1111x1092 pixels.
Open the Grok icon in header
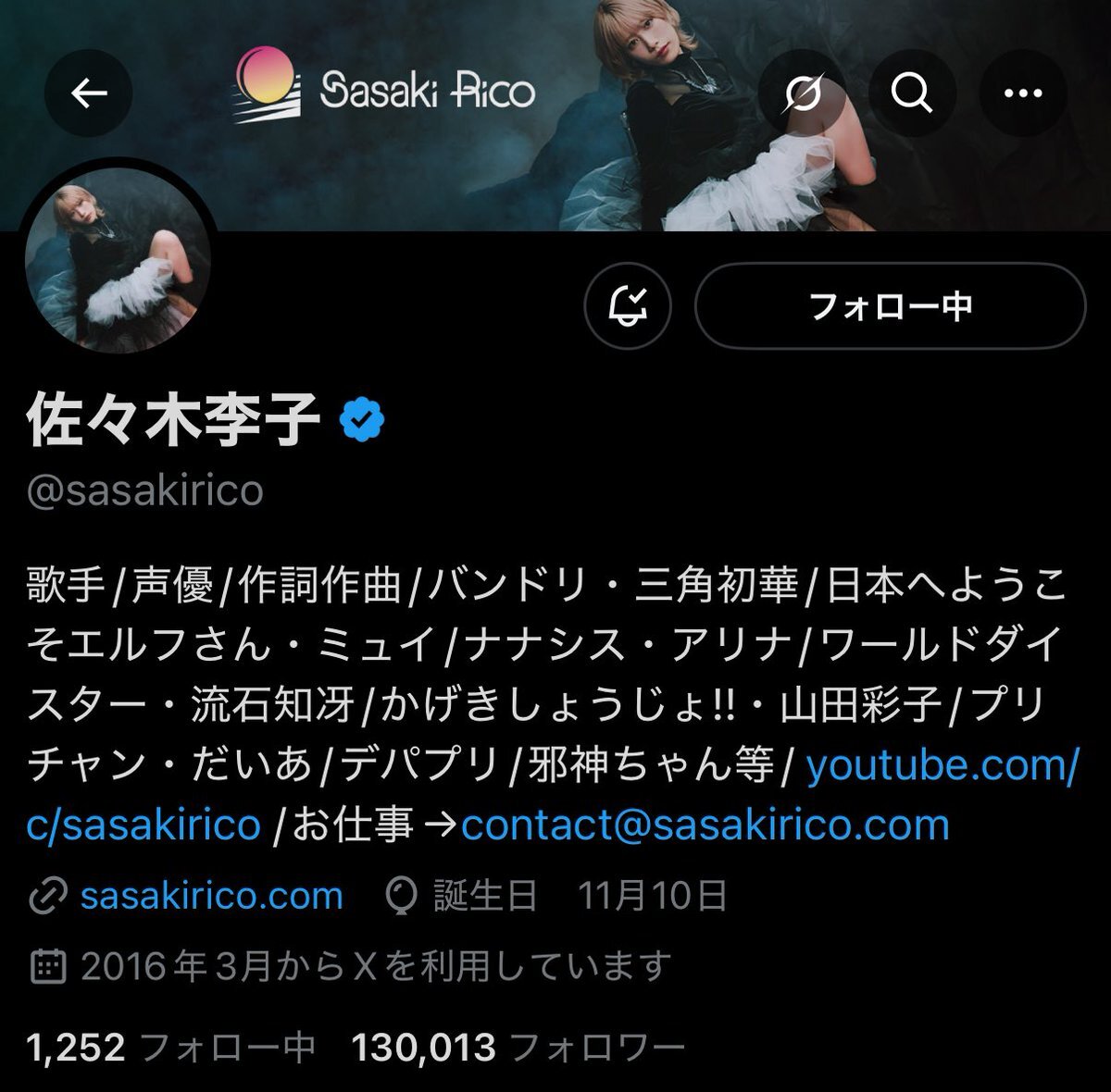[x=802, y=93]
